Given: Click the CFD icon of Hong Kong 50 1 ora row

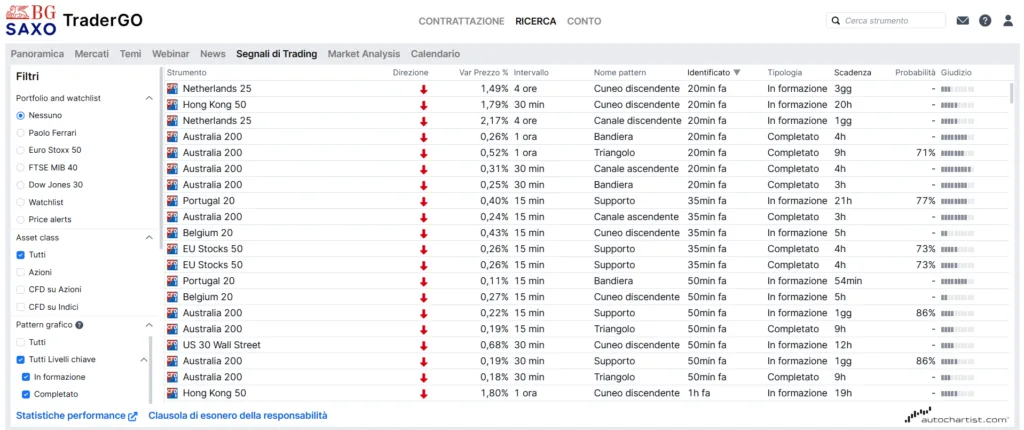Looking at the screenshot, I should click(172, 393).
